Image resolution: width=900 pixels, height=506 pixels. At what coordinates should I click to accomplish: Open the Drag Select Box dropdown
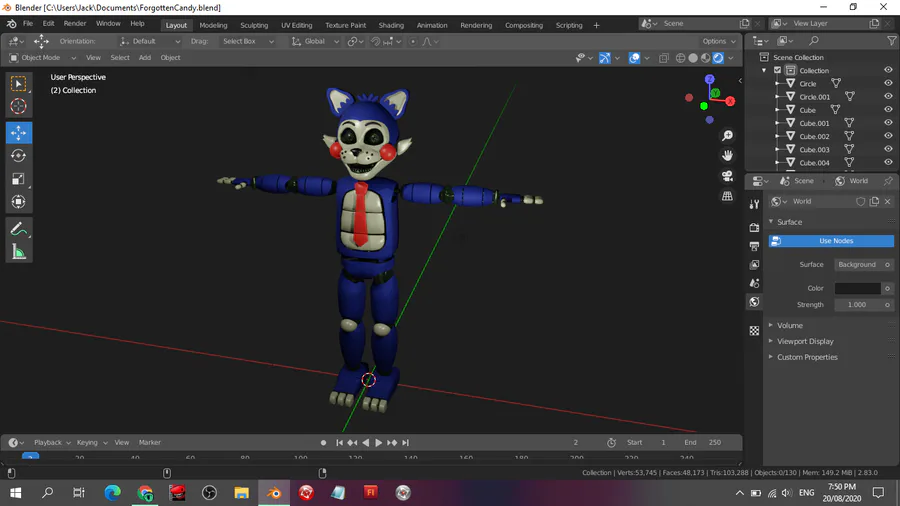coord(247,41)
